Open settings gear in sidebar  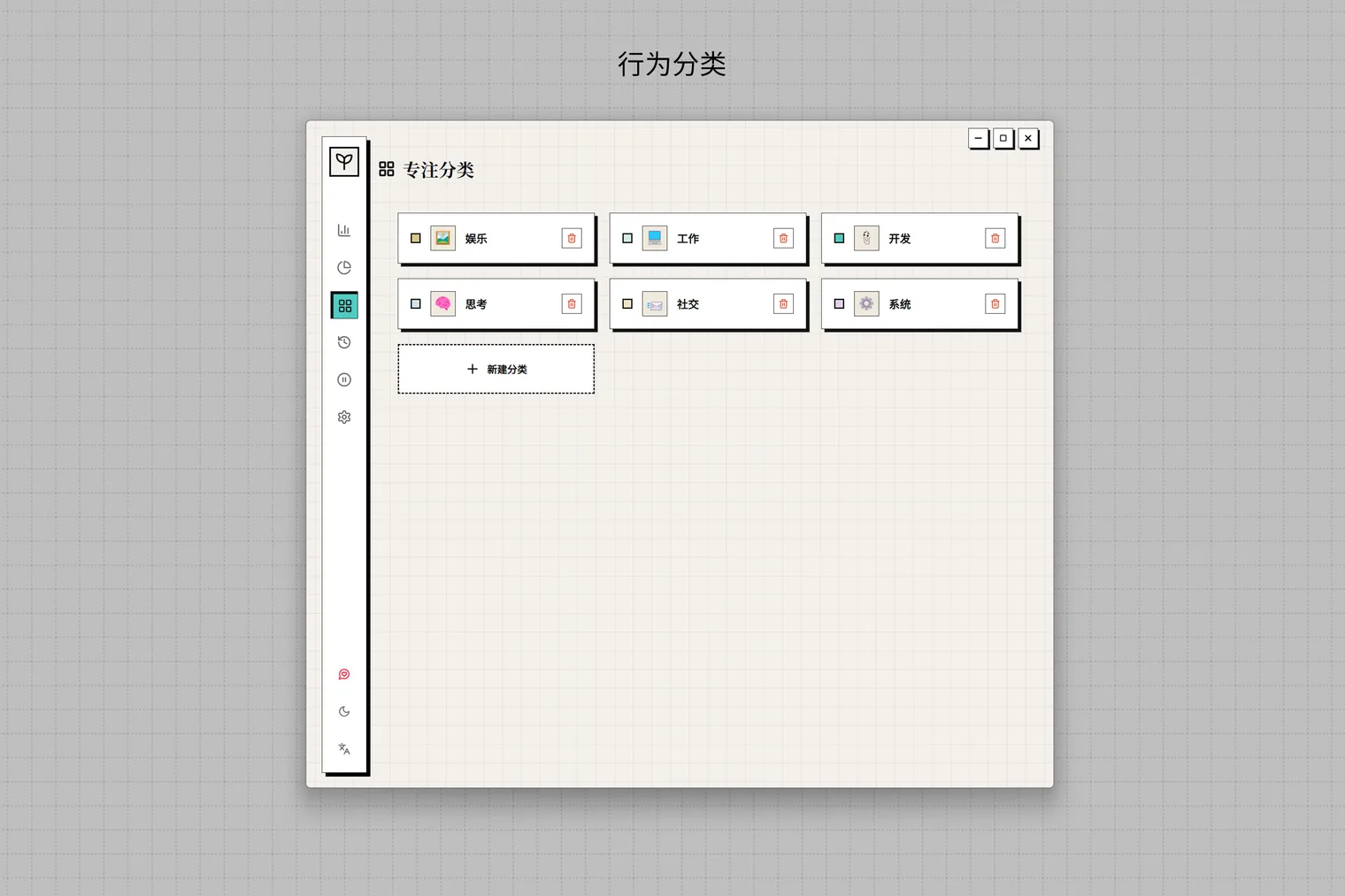pos(344,417)
